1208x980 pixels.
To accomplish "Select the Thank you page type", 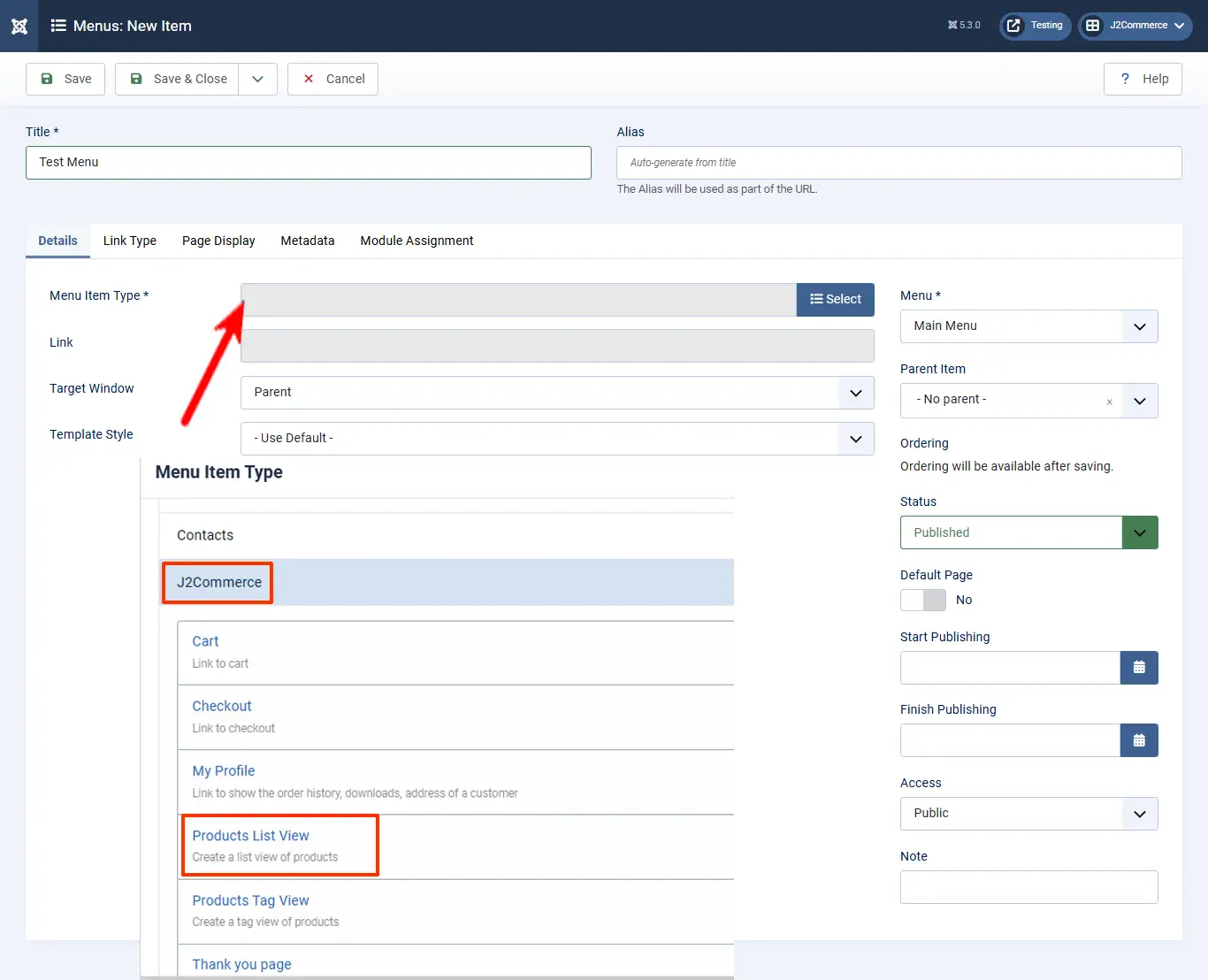I will click(x=455, y=962).
